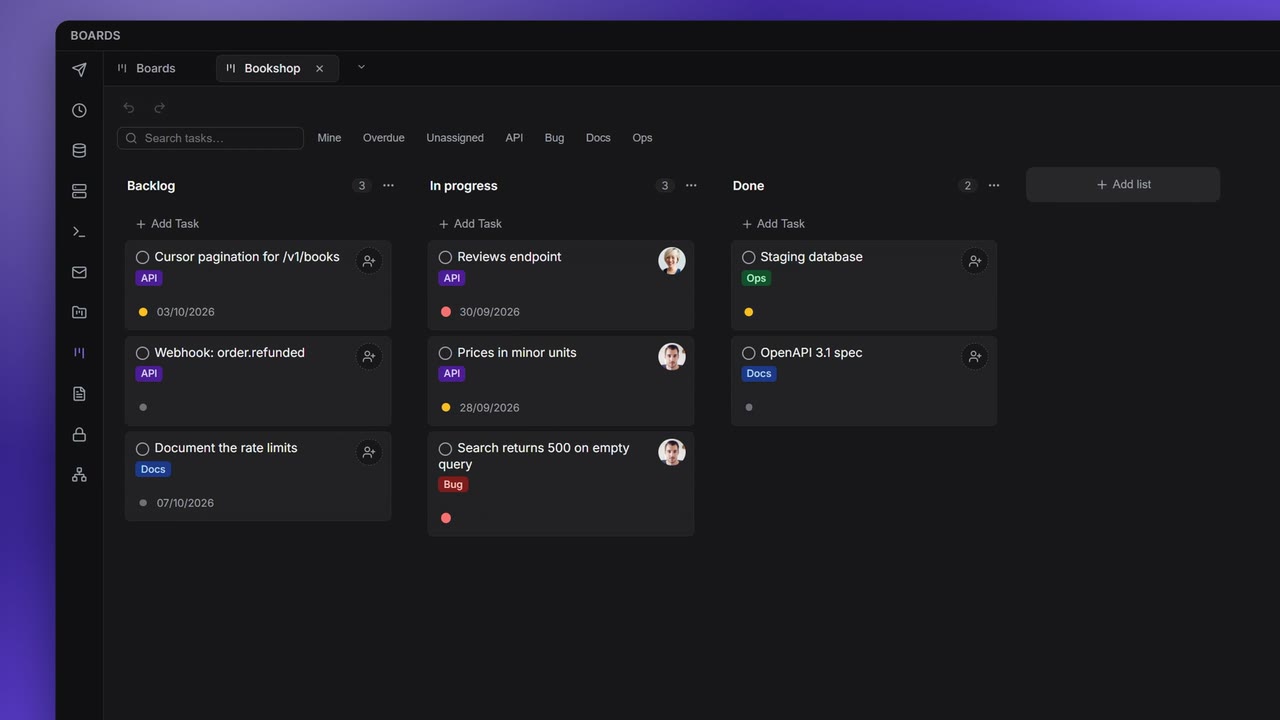
Task: Switch to the Boards tab
Action: [x=146, y=68]
